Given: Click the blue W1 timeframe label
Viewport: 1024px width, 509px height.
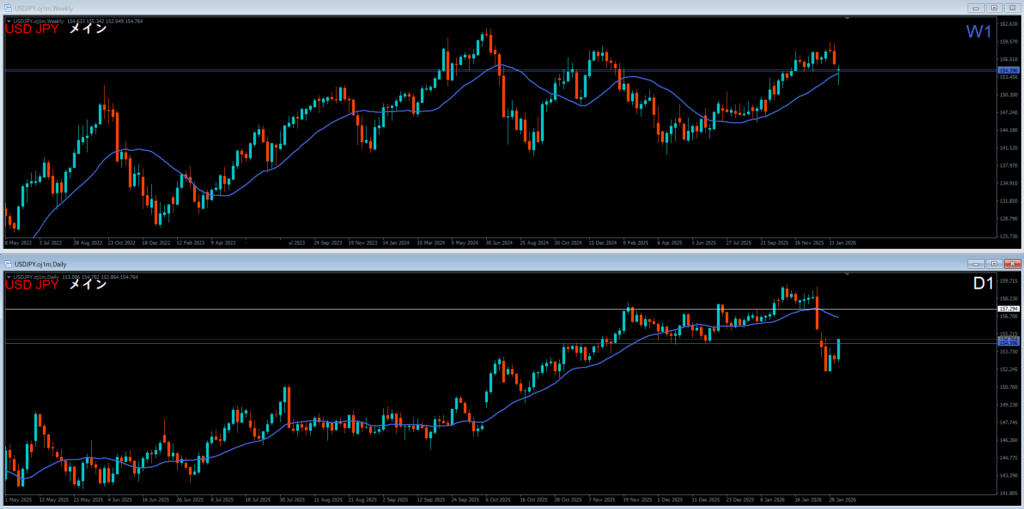Looking at the screenshot, I should click(978, 33).
